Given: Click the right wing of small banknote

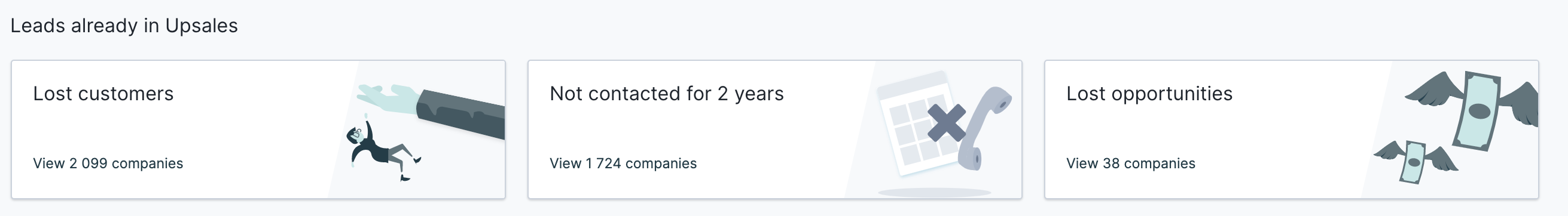Looking at the screenshot, I should pyautogui.click(x=1441, y=159).
